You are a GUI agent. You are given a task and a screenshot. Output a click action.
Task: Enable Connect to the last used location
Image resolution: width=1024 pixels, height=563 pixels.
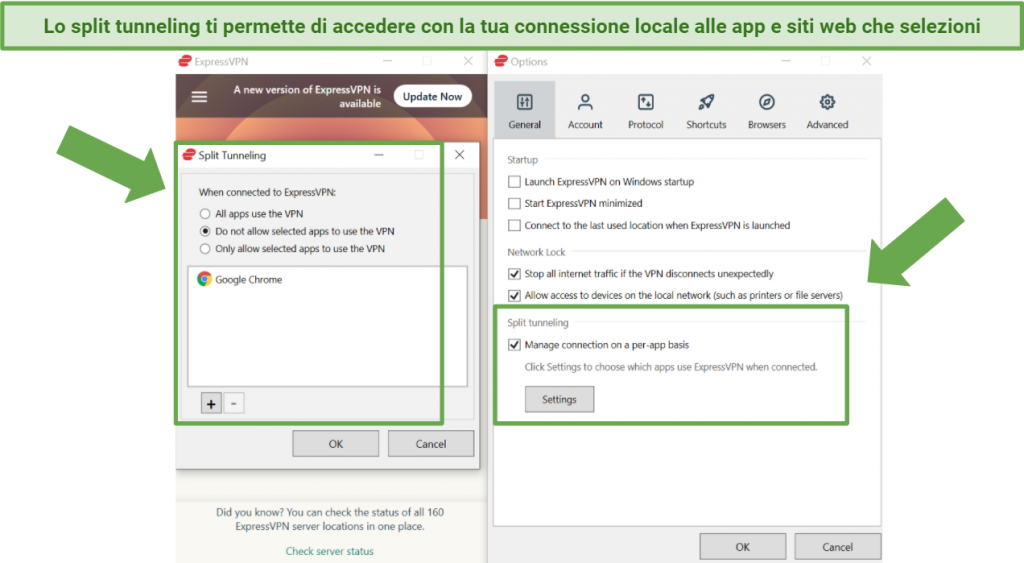coord(515,225)
